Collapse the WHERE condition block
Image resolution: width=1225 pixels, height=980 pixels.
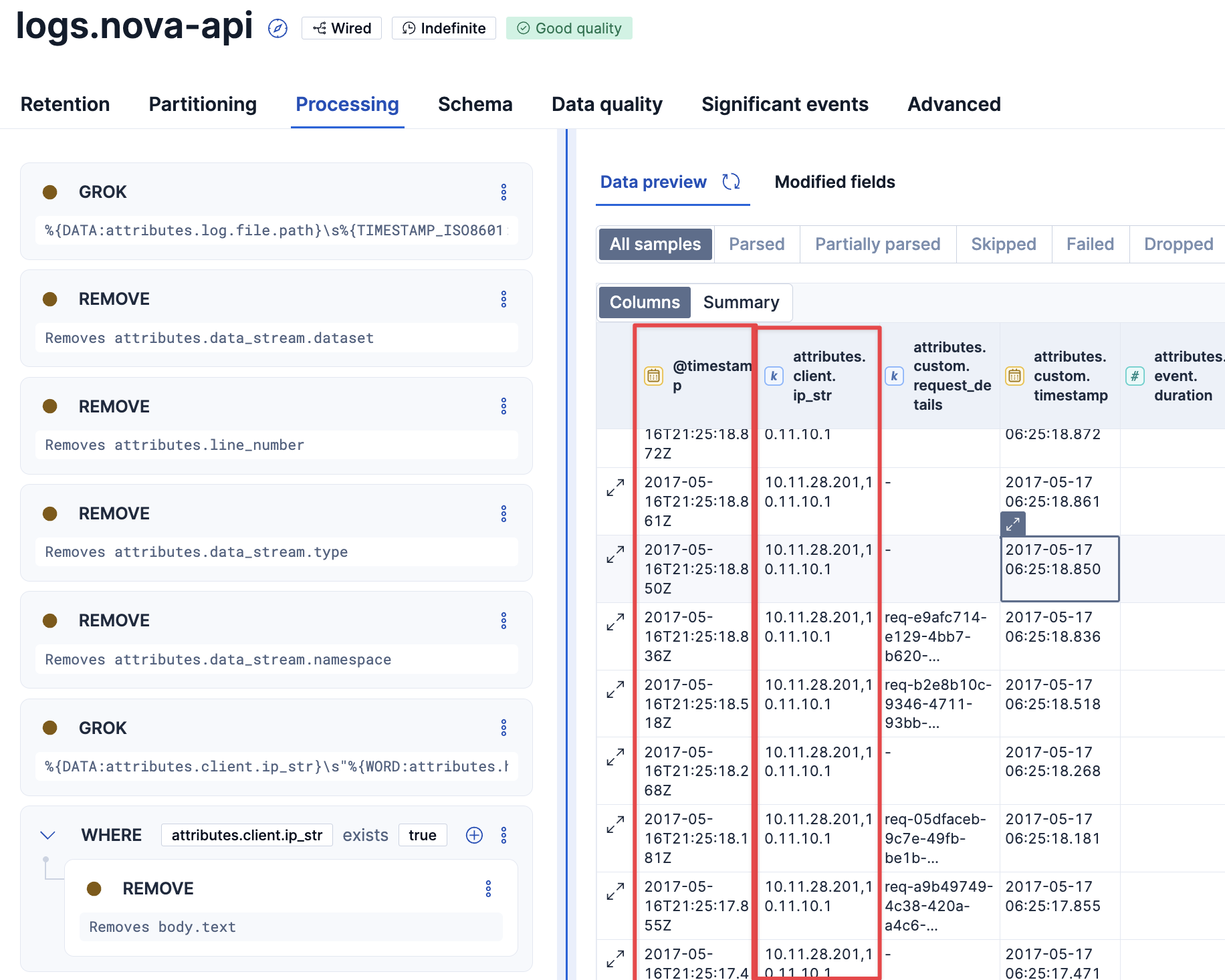point(47,835)
